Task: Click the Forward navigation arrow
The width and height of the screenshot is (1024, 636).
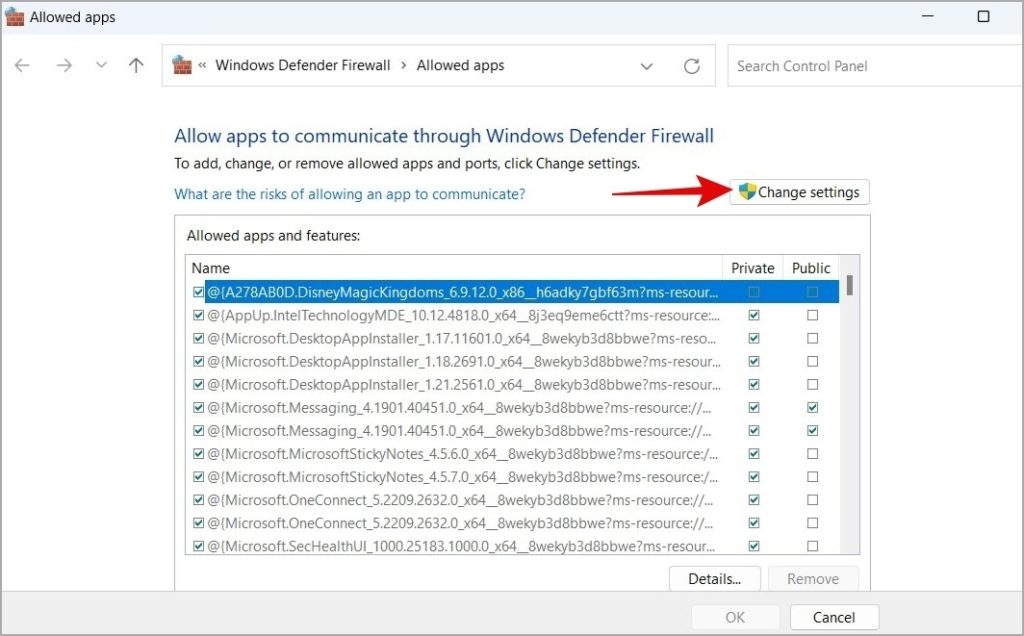Action: [64, 65]
